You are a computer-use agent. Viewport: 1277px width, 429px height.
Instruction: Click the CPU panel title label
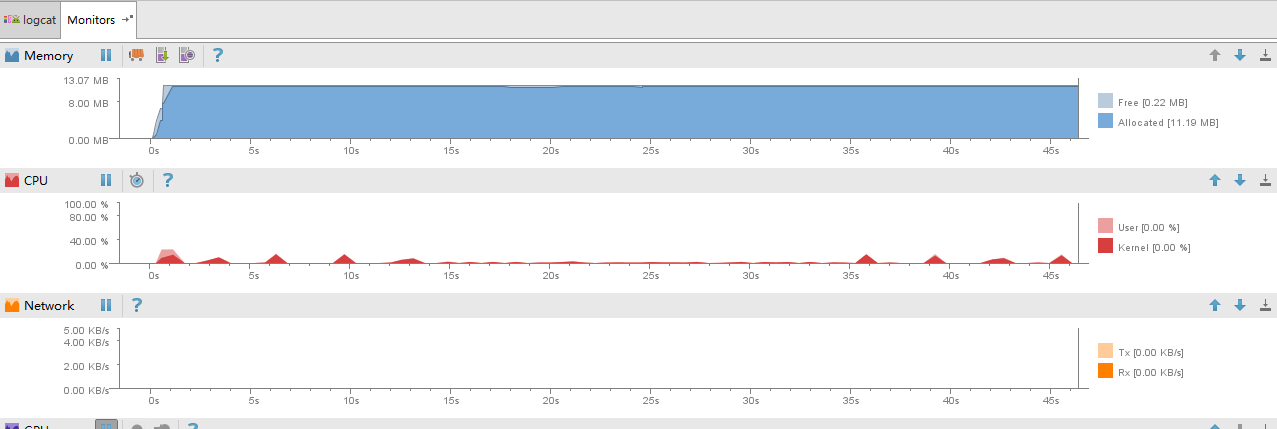[x=36, y=181]
